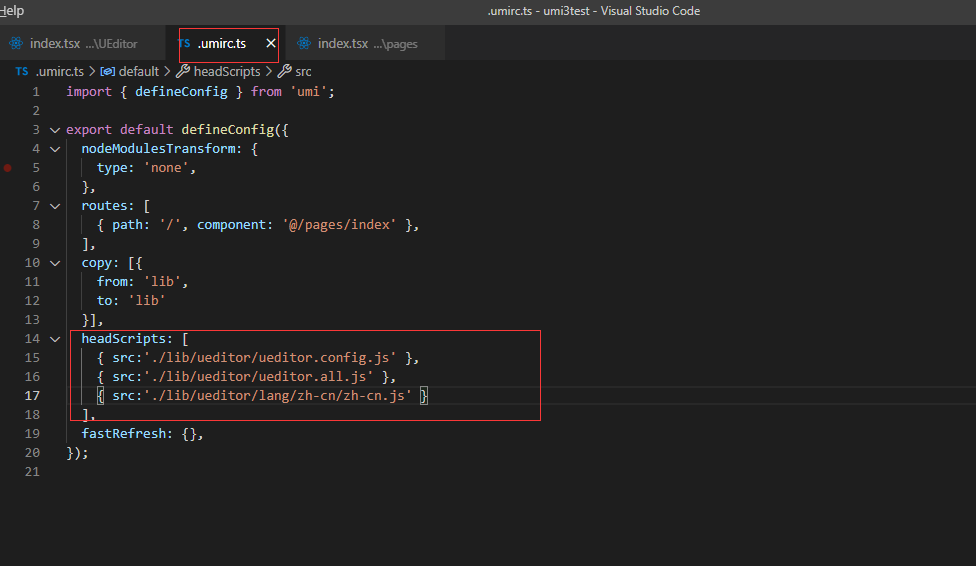Screen dimensions: 976x566
Task: Click TS file icon in breadcrumb
Action: pos(22,72)
